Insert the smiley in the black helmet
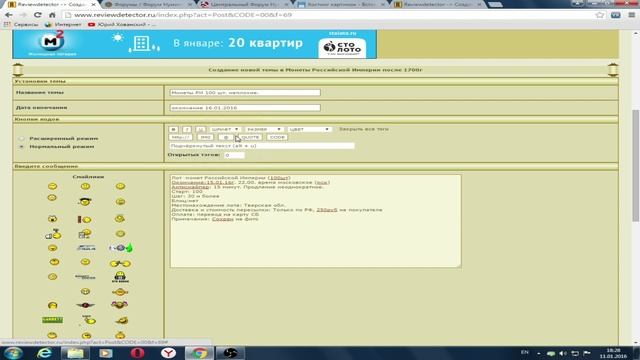This screenshot has width=640, height=360. (120, 277)
